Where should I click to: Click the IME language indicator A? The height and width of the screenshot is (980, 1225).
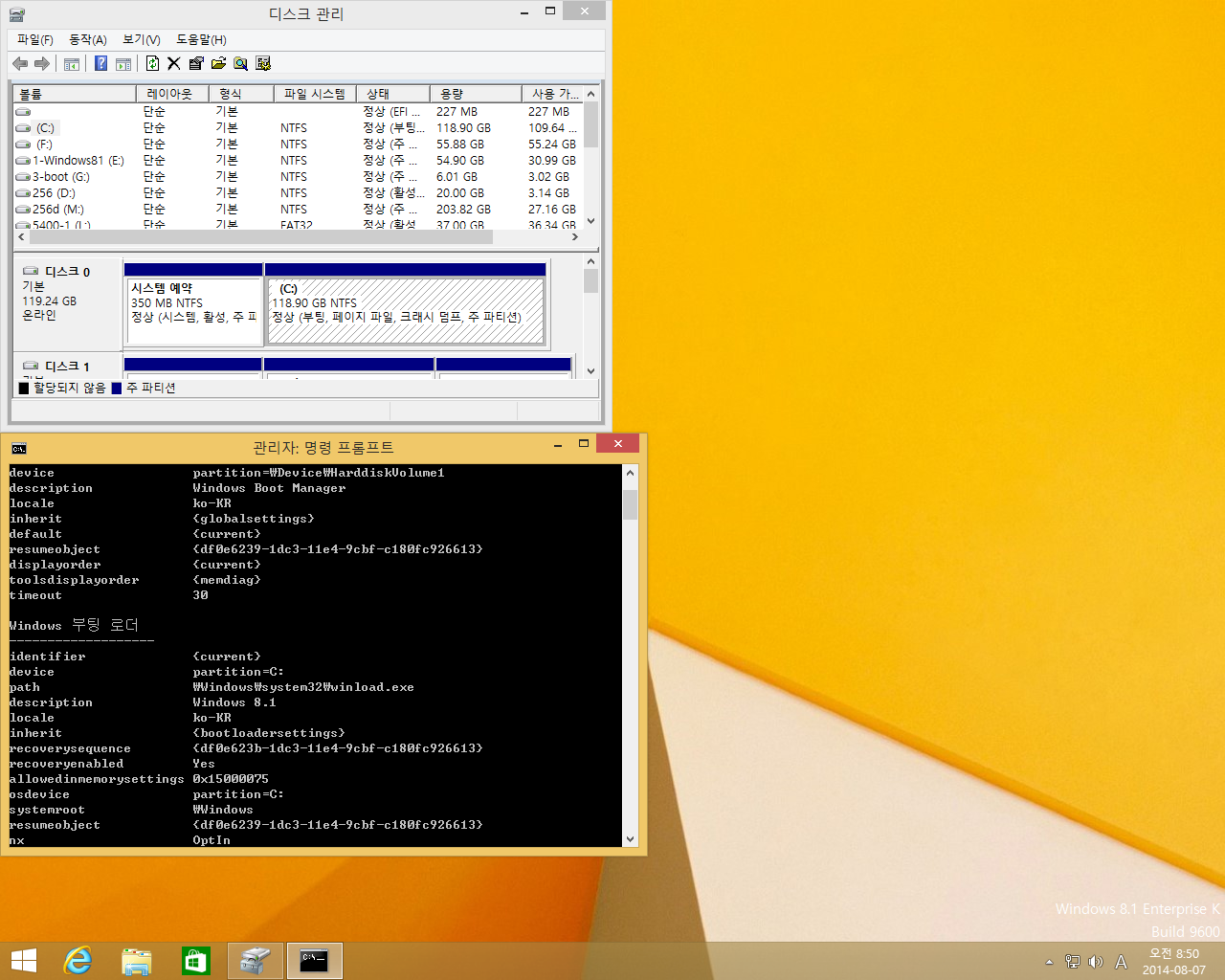pos(1121,962)
